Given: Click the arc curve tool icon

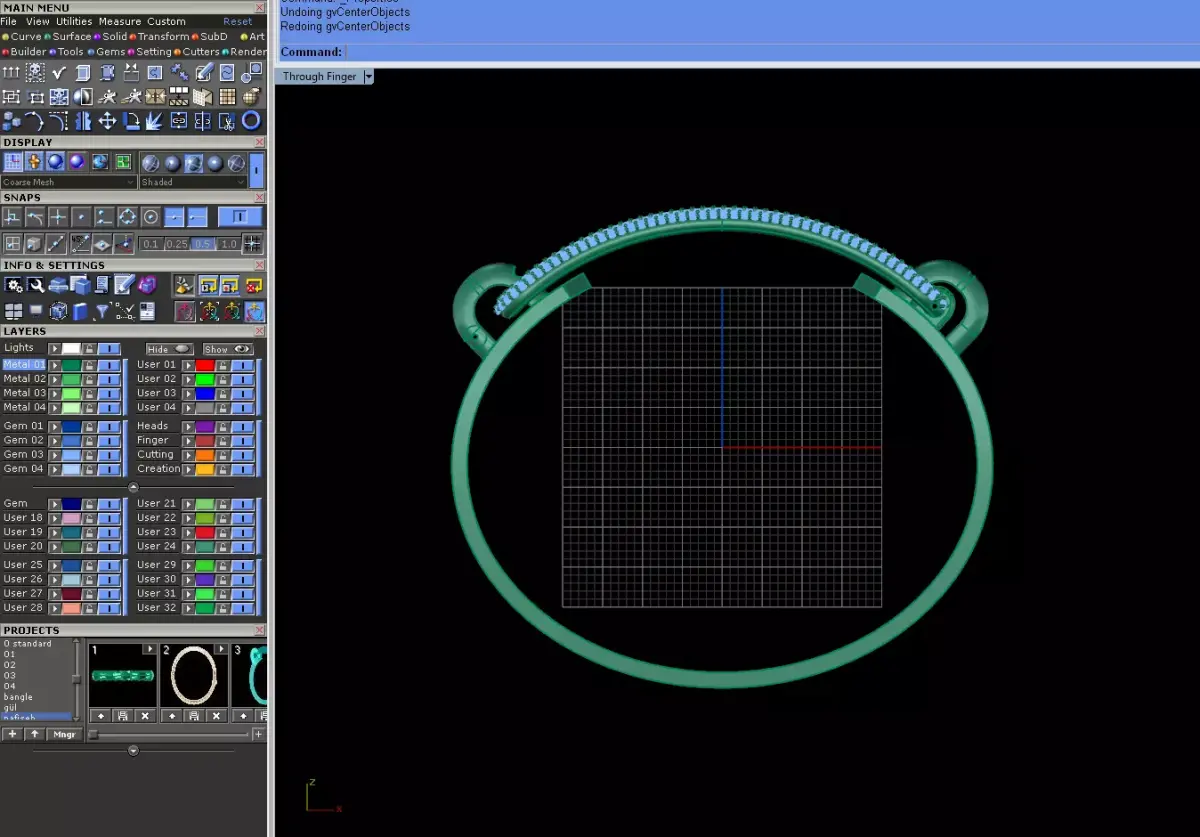Looking at the screenshot, I should (35, 121).
